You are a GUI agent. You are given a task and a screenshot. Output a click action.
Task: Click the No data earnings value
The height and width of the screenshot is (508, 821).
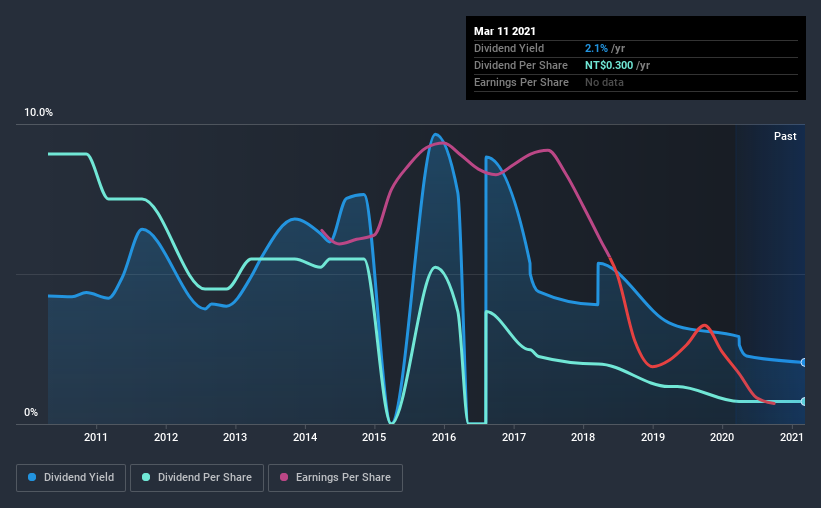(x=604, y=82)
